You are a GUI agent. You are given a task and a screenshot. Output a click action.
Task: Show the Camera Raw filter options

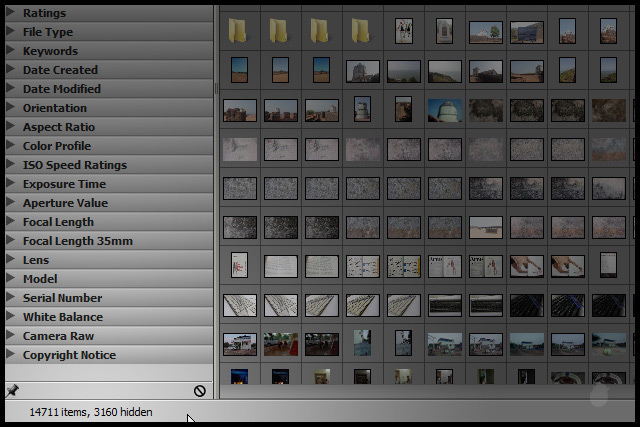coord(58,336)
